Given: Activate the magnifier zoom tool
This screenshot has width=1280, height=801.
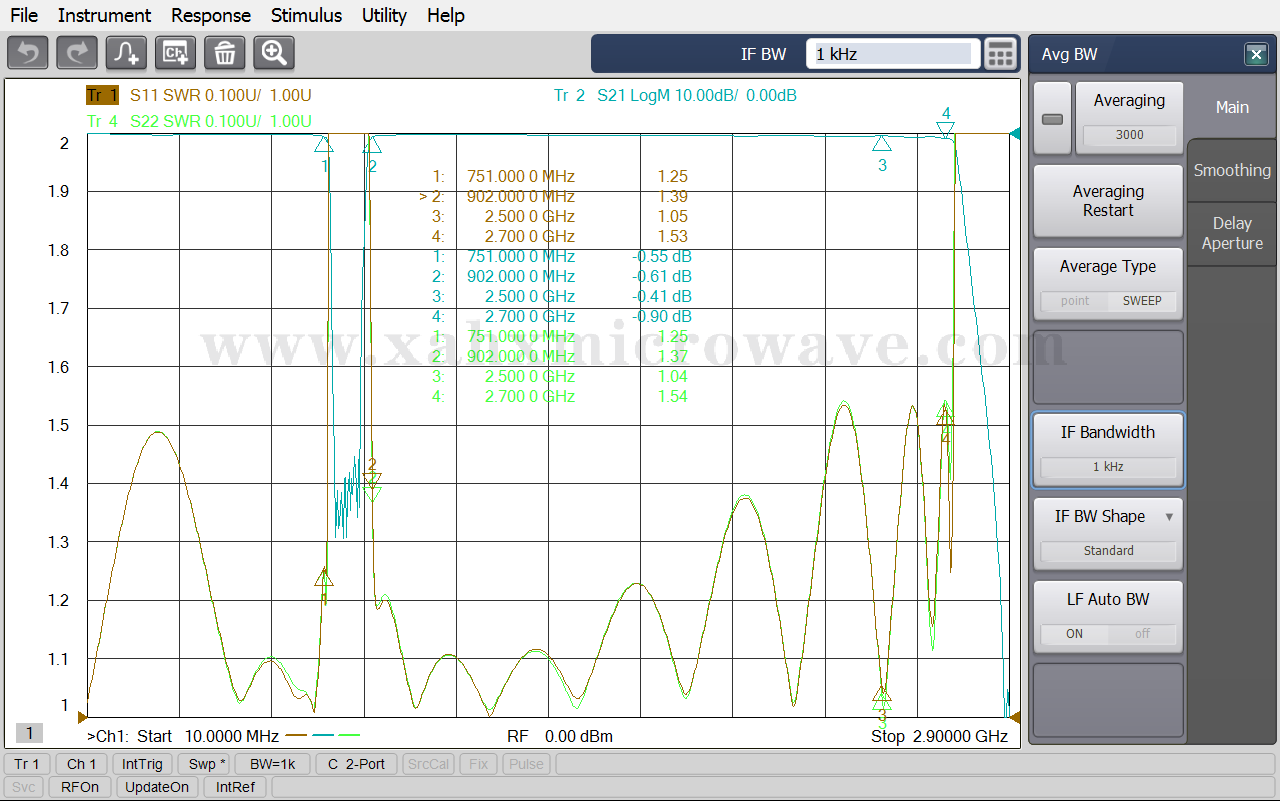Looking at the screenshot, I should pos(274,53).
